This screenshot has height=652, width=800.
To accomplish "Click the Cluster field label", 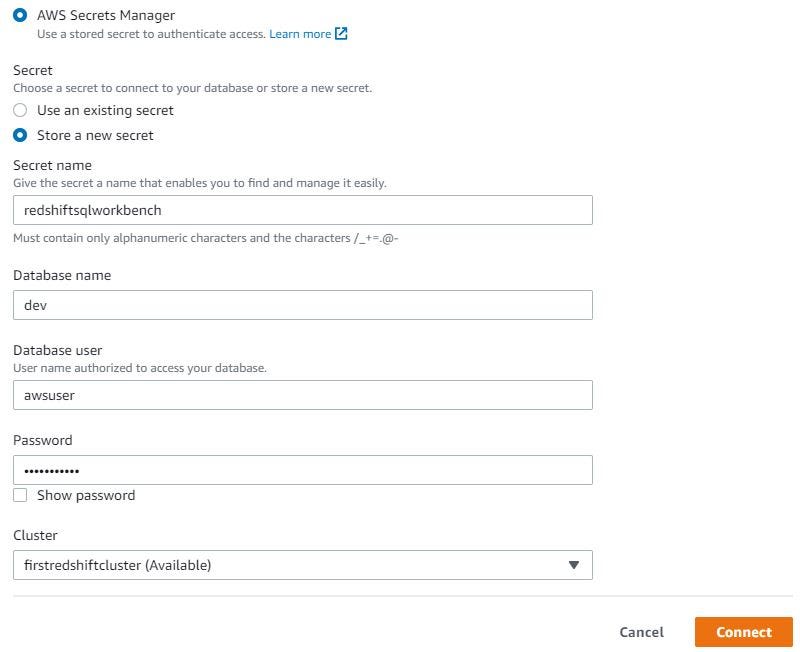I will pyautogui.click(x=35, y=535).
